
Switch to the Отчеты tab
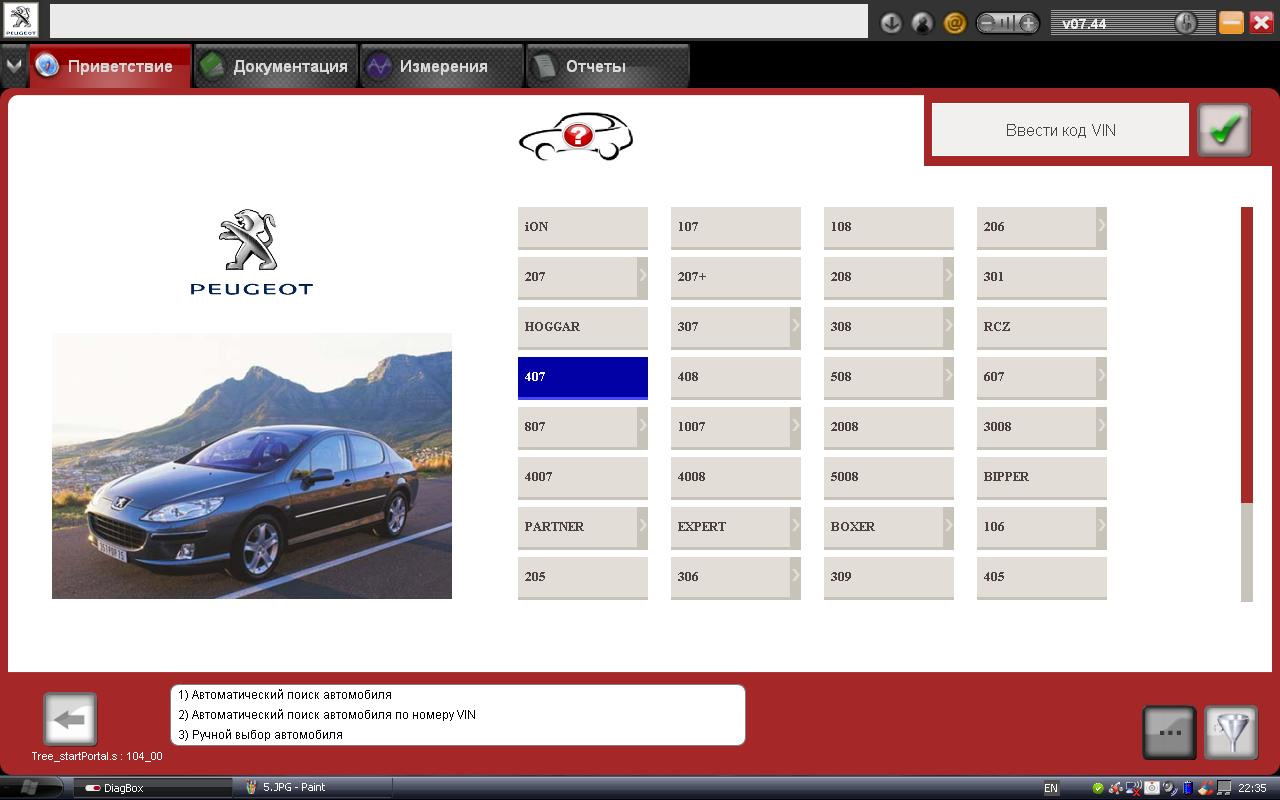point(607,67)
